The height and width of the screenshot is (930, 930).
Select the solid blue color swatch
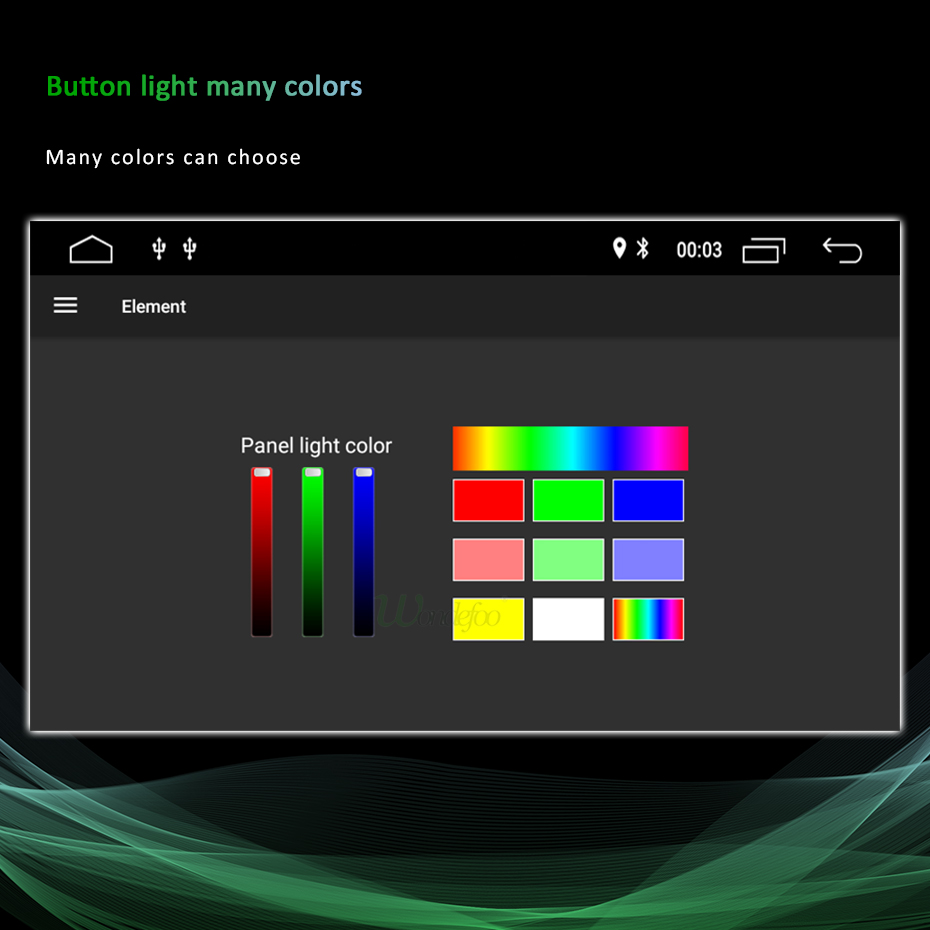[x=648, y=500]
